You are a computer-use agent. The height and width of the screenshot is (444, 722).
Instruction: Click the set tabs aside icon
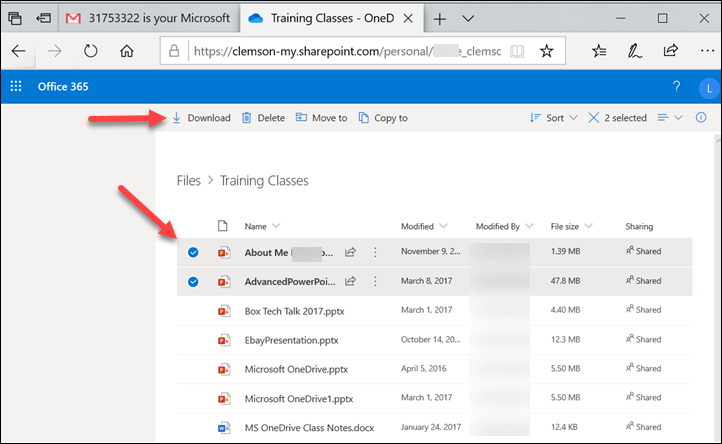[44, 18]
